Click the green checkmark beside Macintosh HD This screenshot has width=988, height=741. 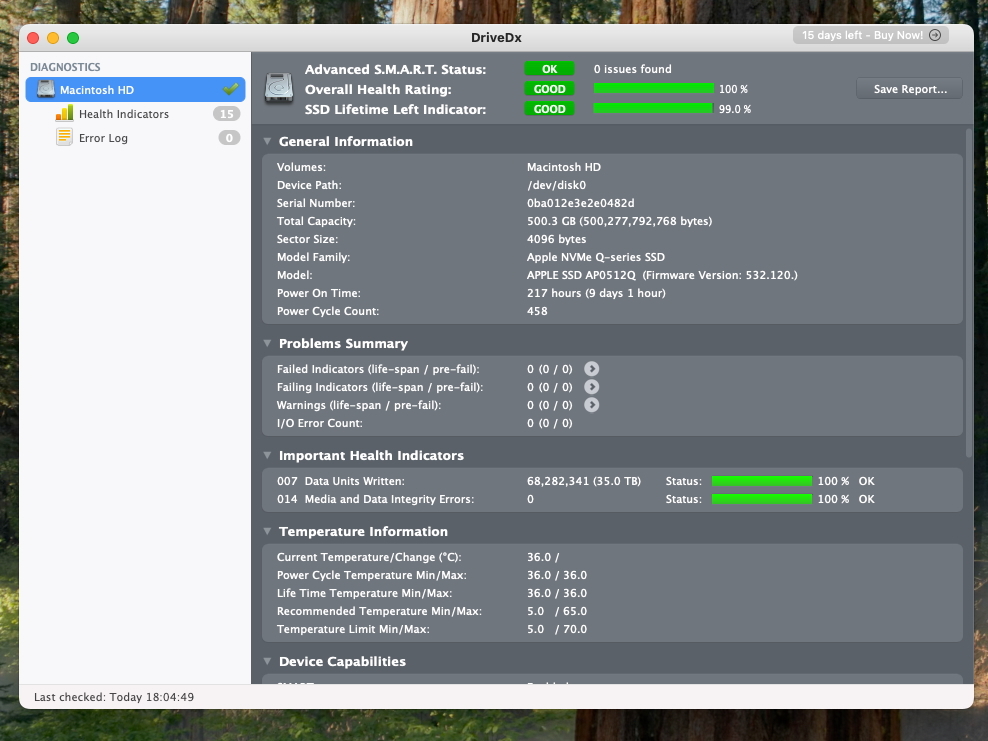coord(231,89)
